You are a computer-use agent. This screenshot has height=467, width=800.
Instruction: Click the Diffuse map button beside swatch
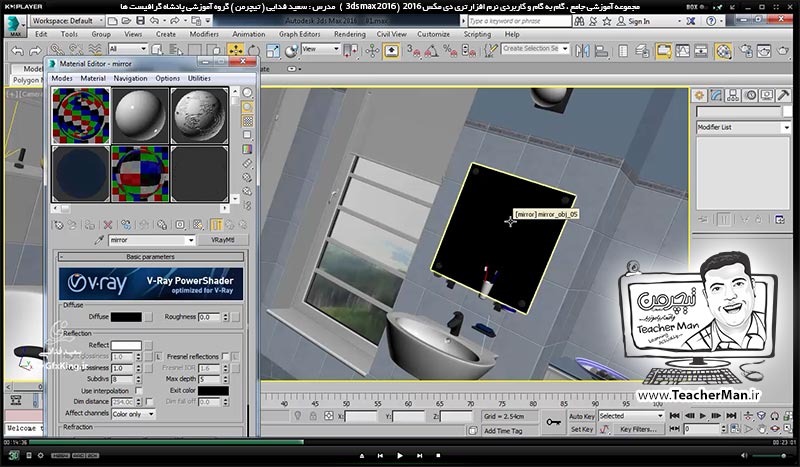click(148, 317)
